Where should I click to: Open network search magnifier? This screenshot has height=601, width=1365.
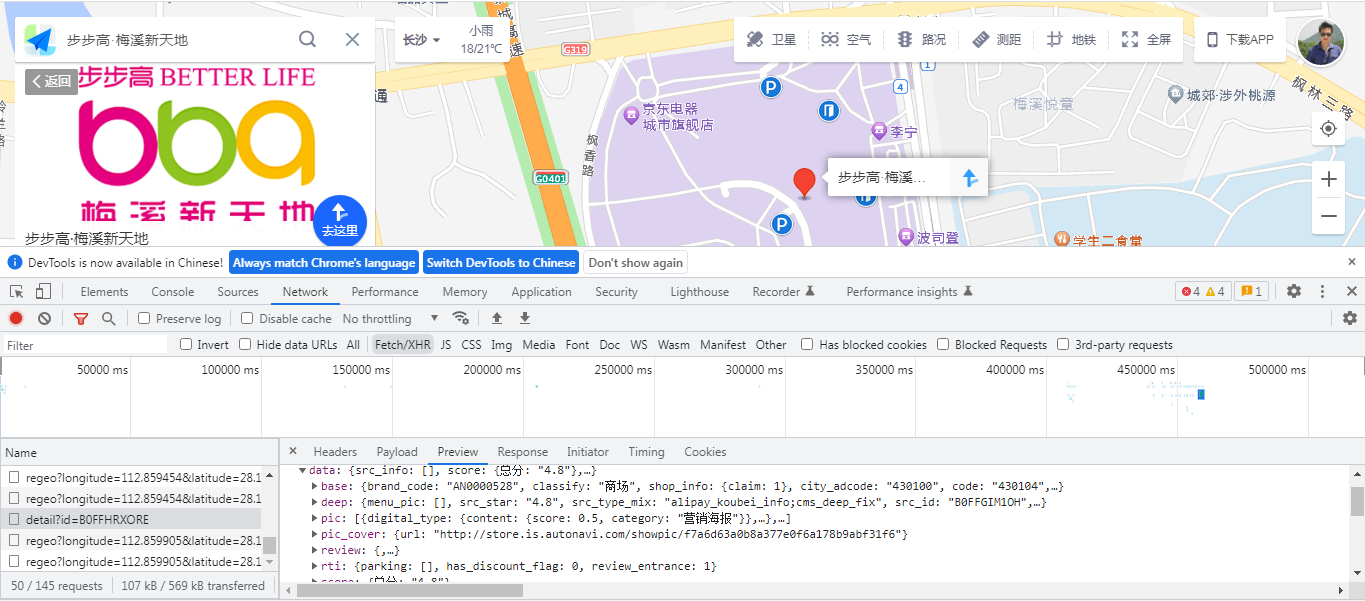pos(108,318)
